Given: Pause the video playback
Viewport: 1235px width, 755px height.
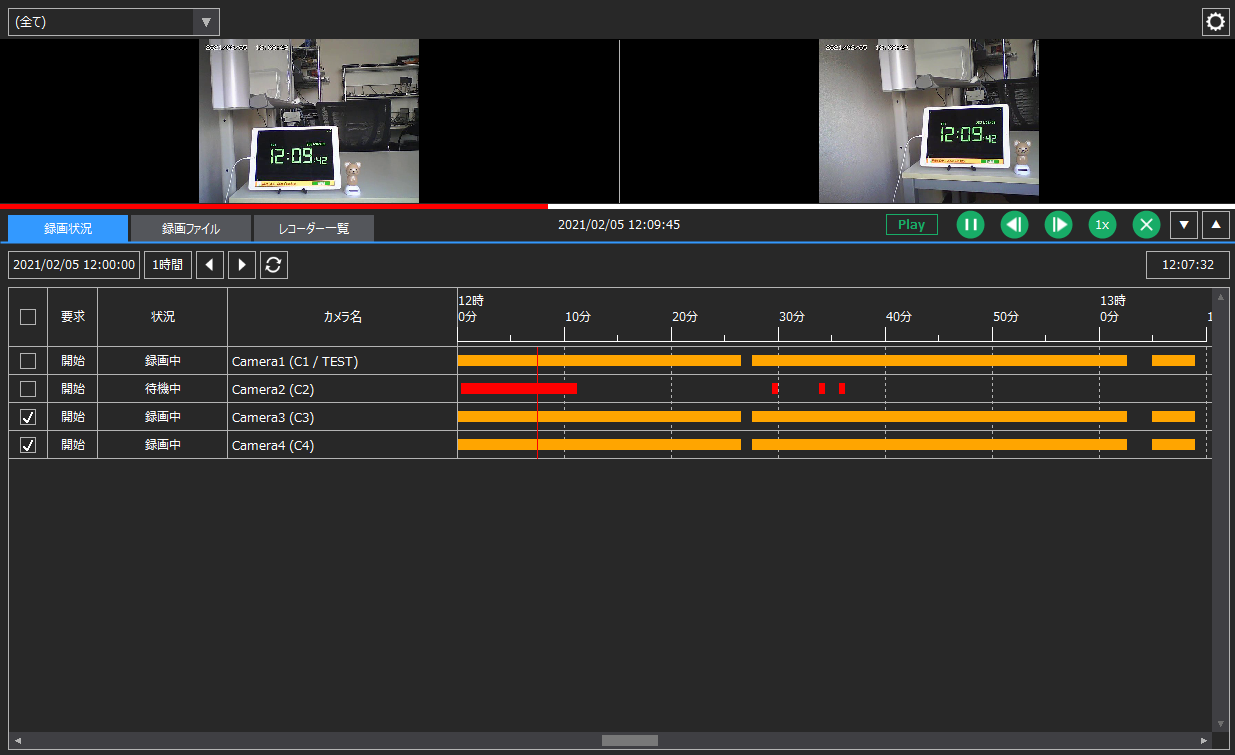Looking at the screenshot, I should tap(970, 224).
